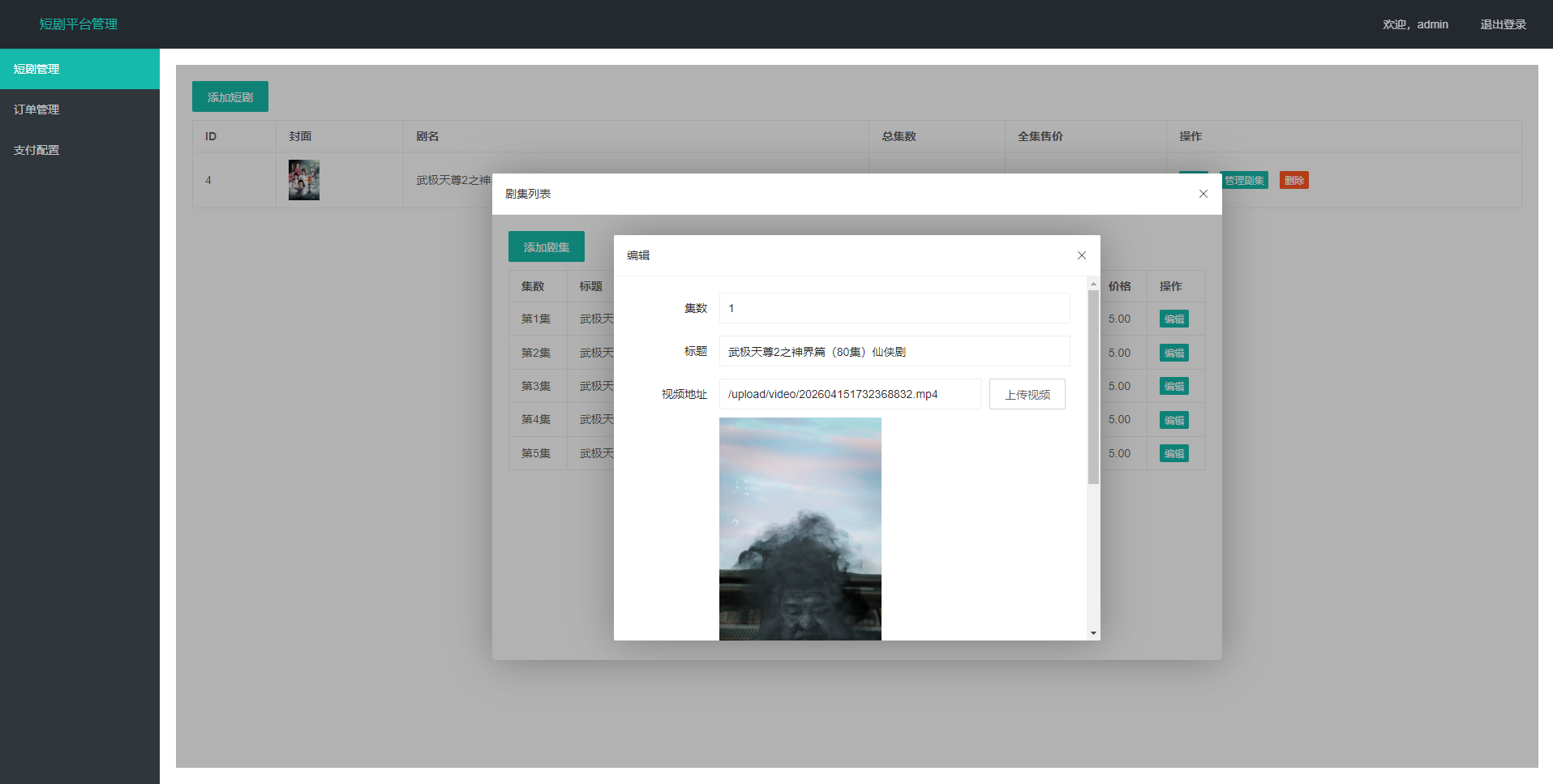The image size is (1553, 784).
Task: Click into the 标题 text field
Action: click(x=894, y=352)
